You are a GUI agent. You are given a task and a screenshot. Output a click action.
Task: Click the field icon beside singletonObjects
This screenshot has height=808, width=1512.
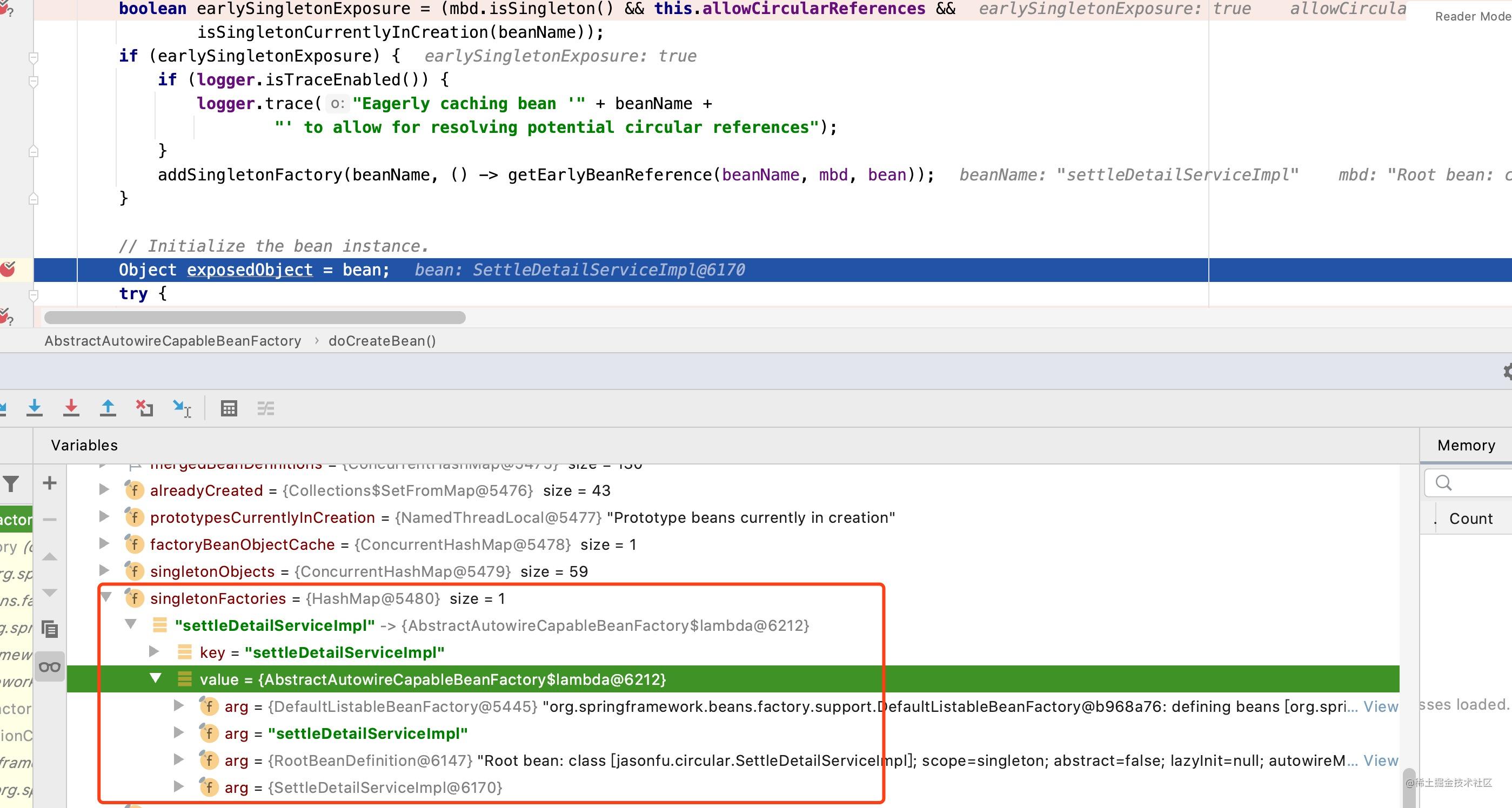click(x=134, y=571)
